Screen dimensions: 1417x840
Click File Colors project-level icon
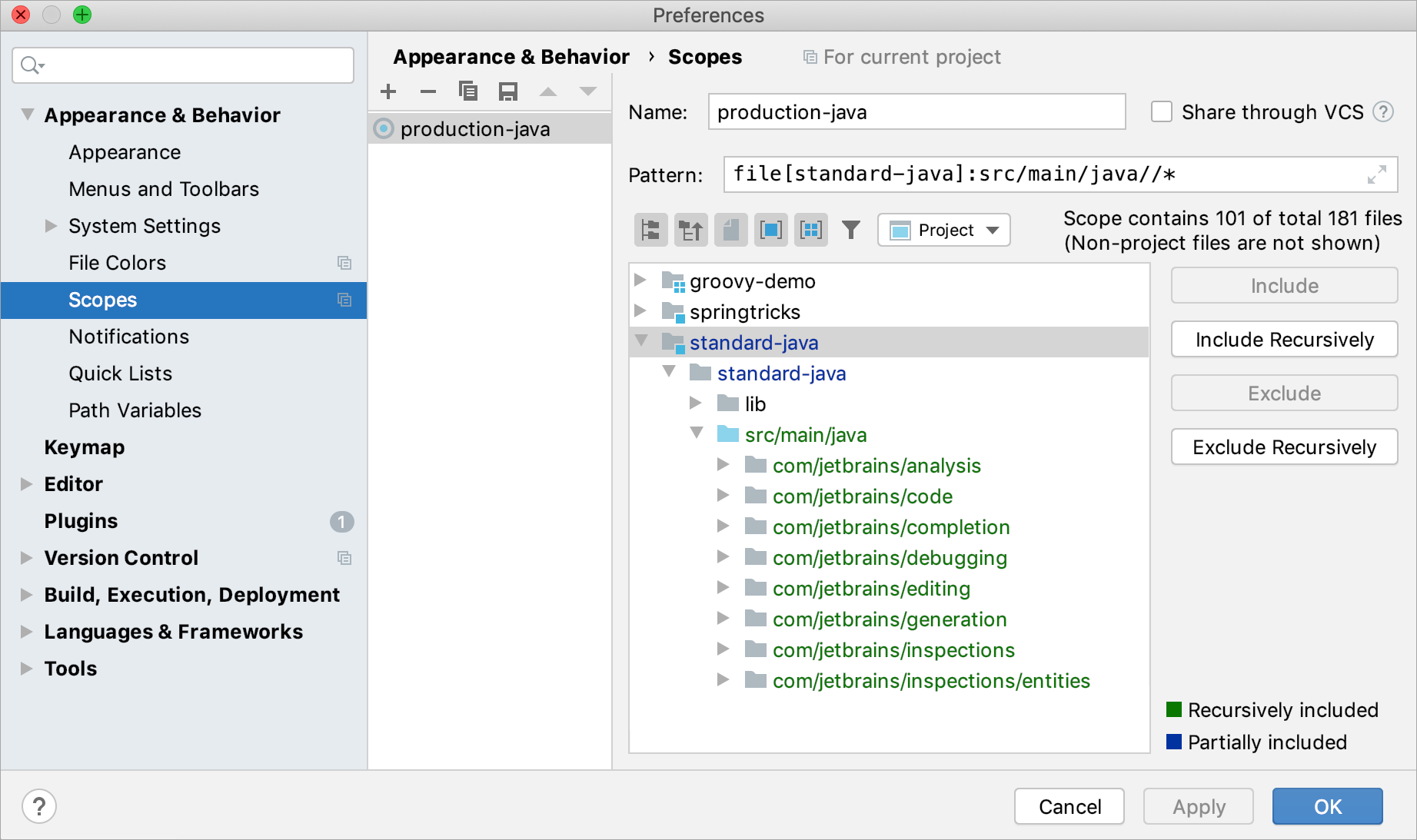[x=344, y=263]
